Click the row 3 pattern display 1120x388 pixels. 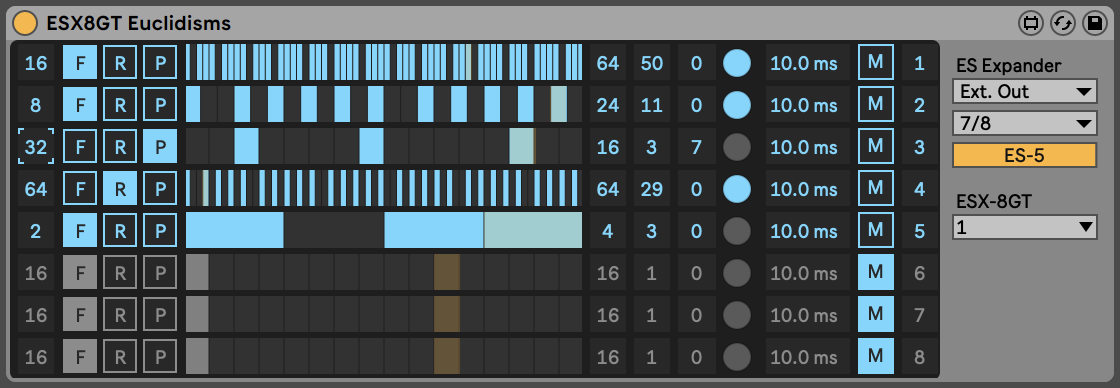[x=384, y=147]
